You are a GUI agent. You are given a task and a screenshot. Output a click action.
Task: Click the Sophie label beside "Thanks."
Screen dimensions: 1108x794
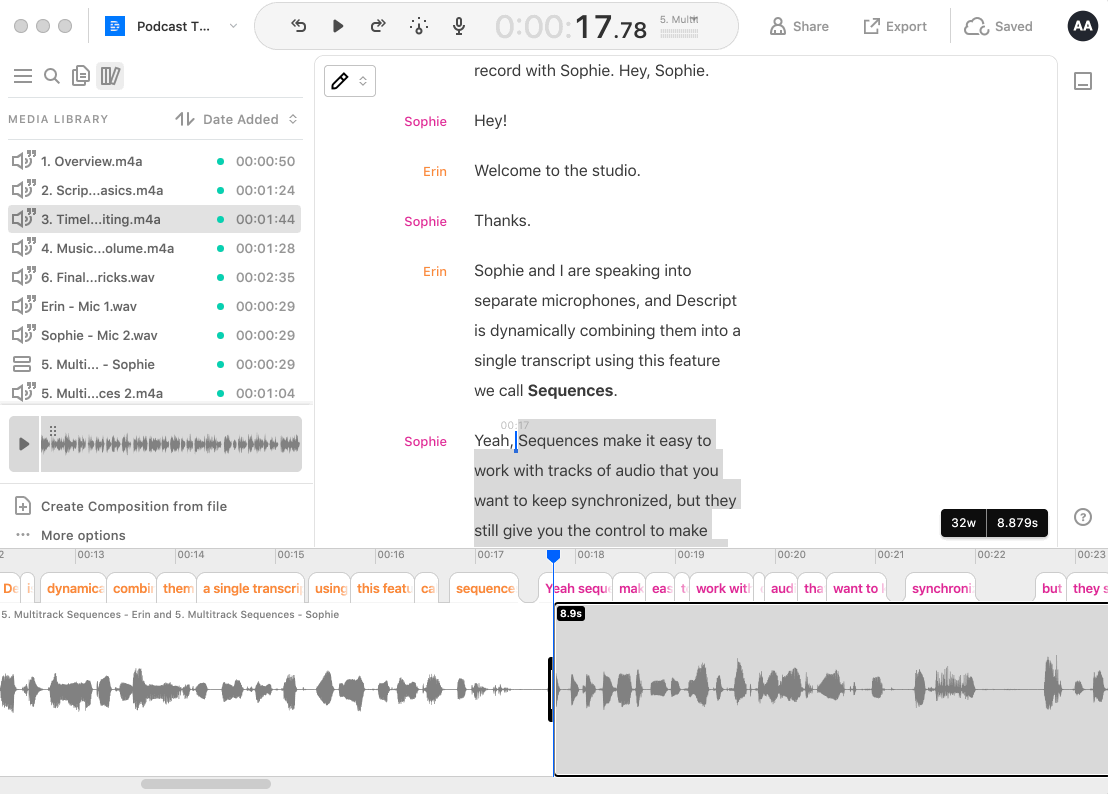[425, 221]
